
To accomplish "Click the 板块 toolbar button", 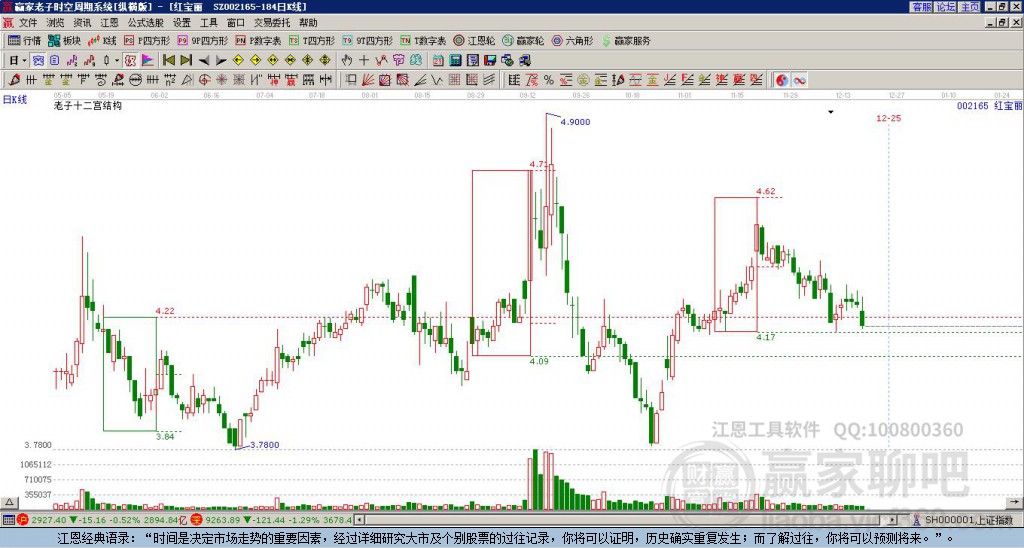I will click(x=65, y=40).
